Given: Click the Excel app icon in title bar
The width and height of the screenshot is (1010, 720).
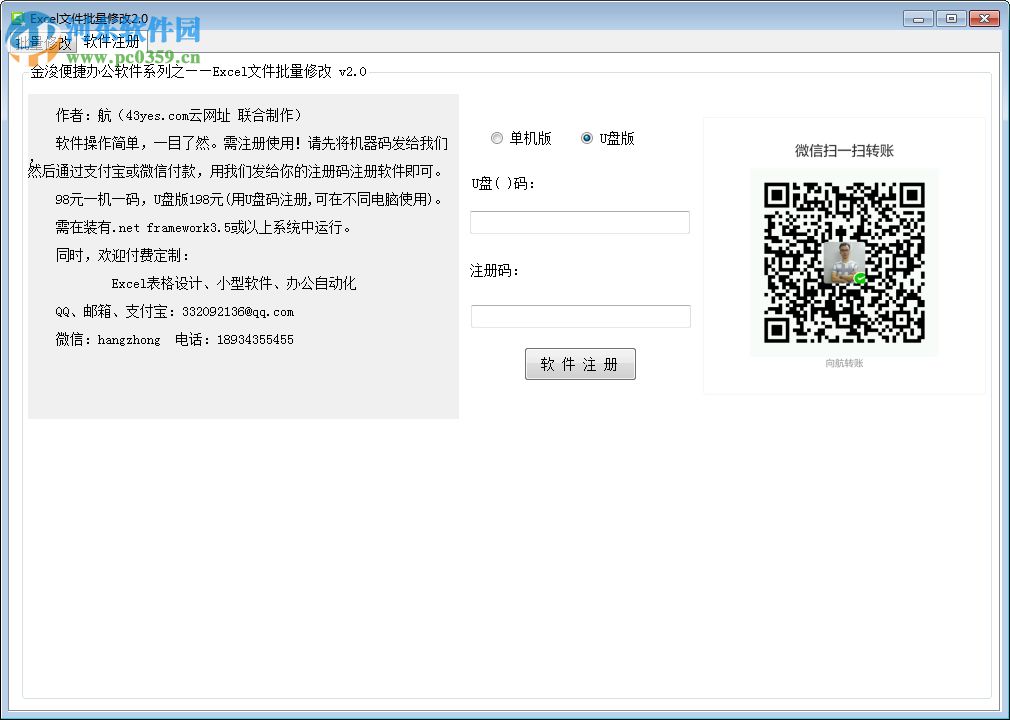Looking at the screenshot, I should tap(15, 17).
